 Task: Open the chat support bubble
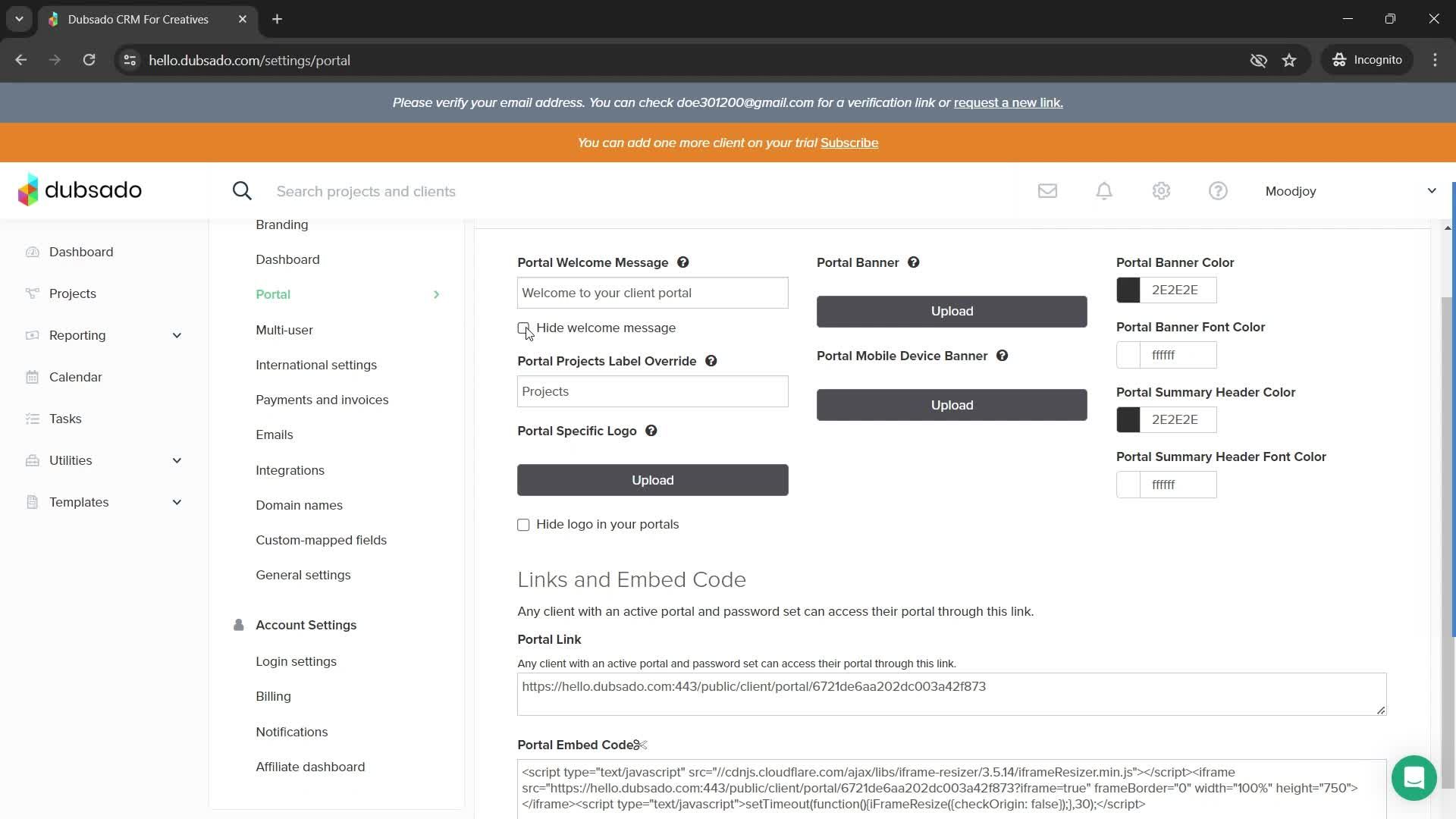pos(1414,778)
